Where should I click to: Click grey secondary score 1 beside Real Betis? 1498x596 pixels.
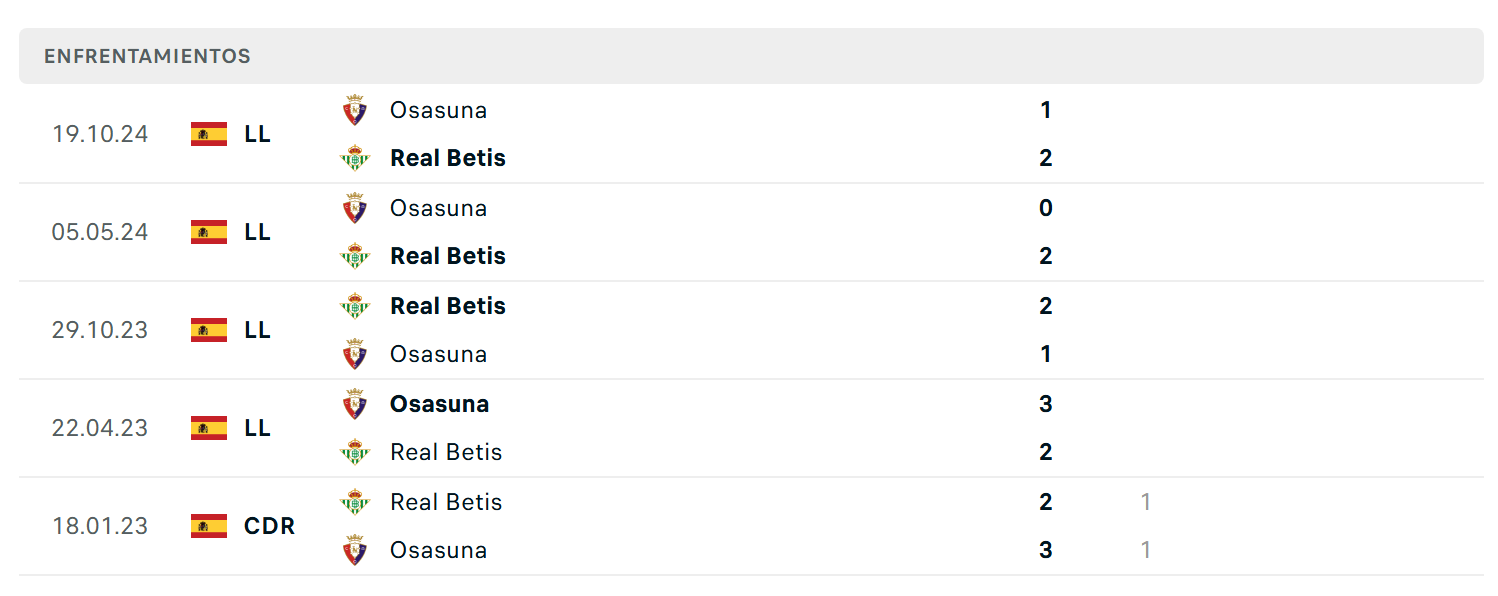[x=1146, y=502]
